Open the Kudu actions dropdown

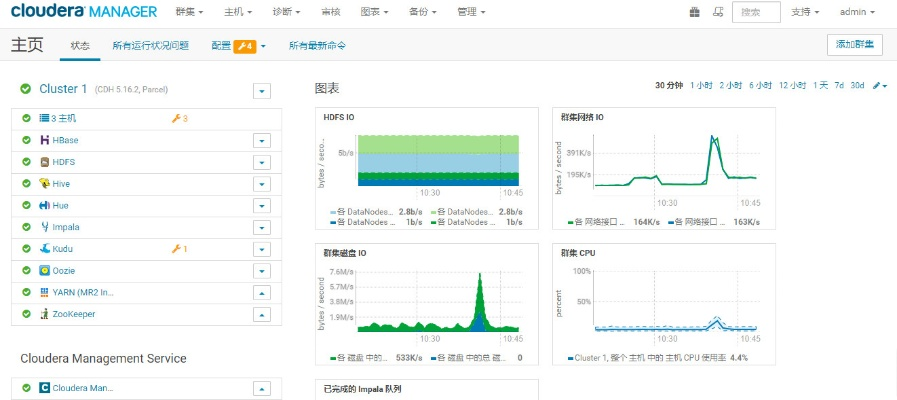[262, 249]
